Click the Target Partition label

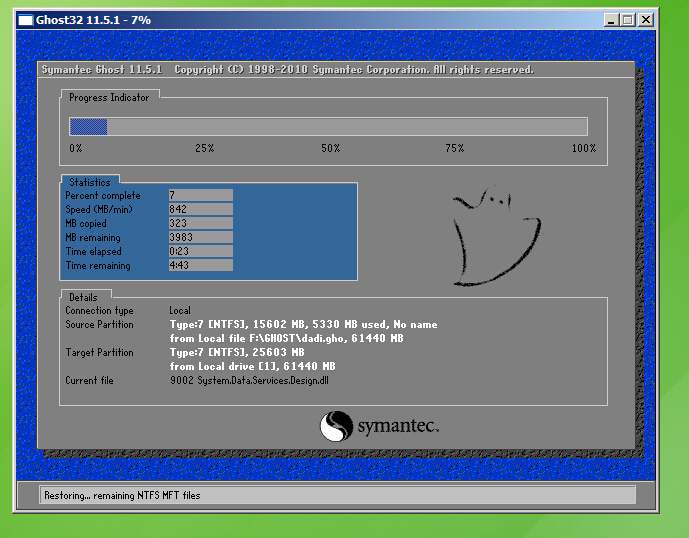click(99, 353)
